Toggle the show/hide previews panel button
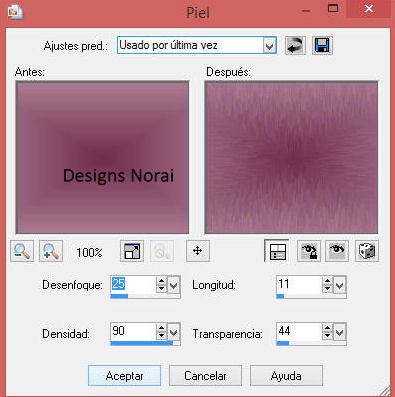Screen dimensions: 395x397 pos(277,251)
